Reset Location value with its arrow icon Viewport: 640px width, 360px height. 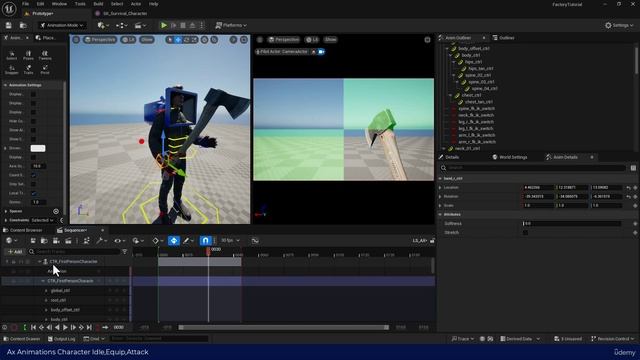629,188
